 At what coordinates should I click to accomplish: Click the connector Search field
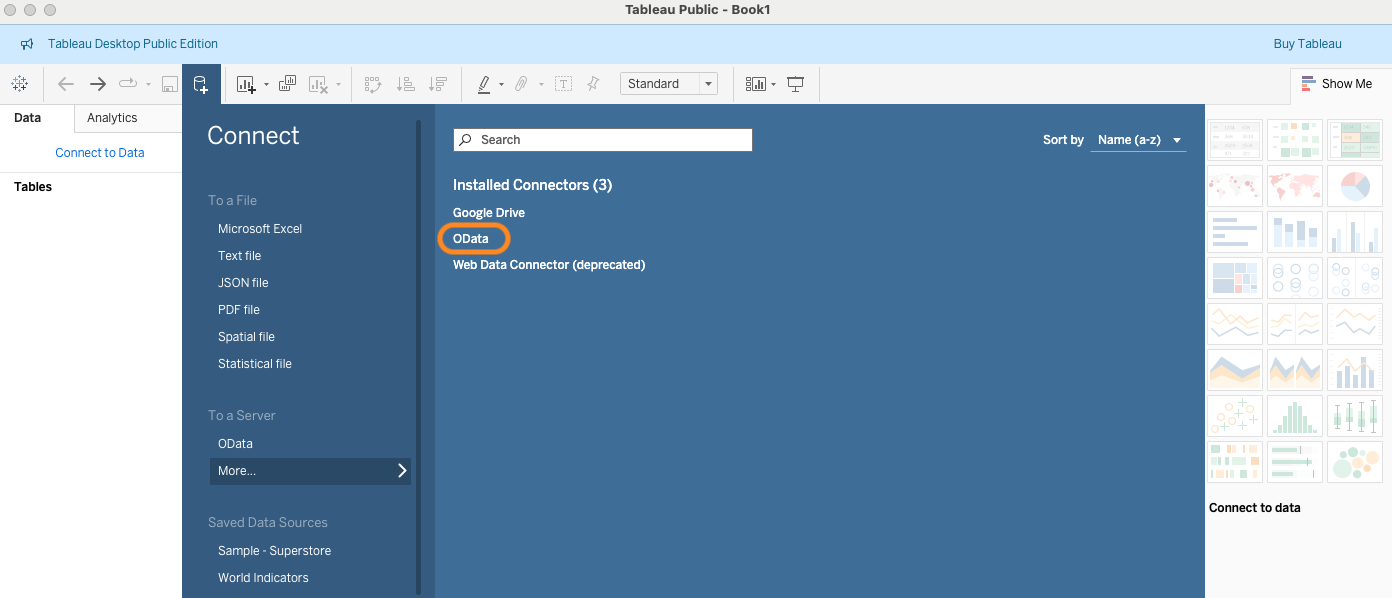tap(603, 140)
